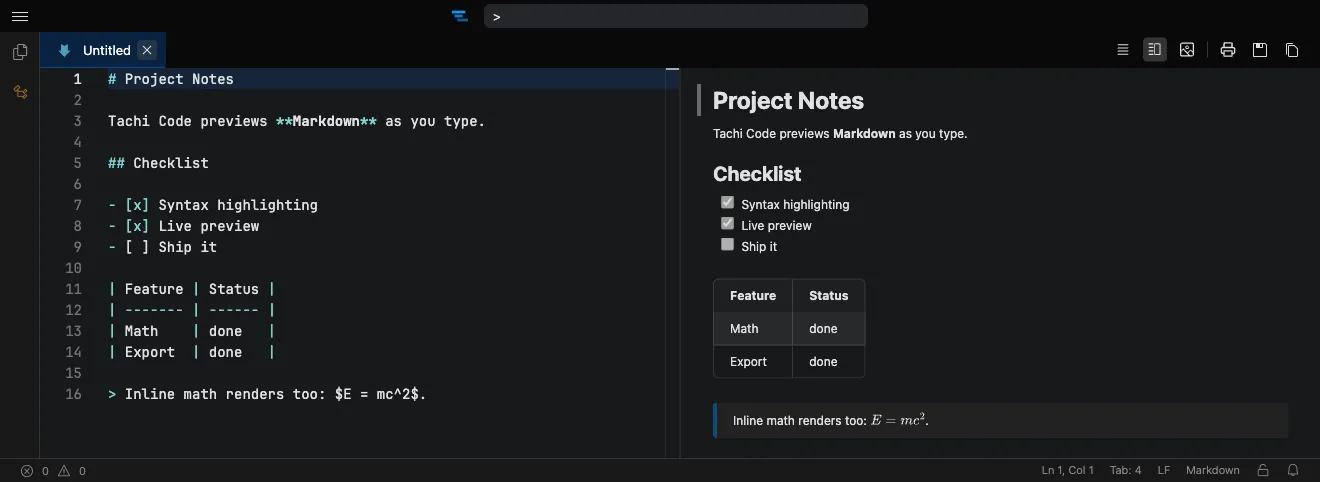Screen dimensions: 1320x482
Task: Click the bold **Markdown** word in editor
Action: tap(327, 121)
